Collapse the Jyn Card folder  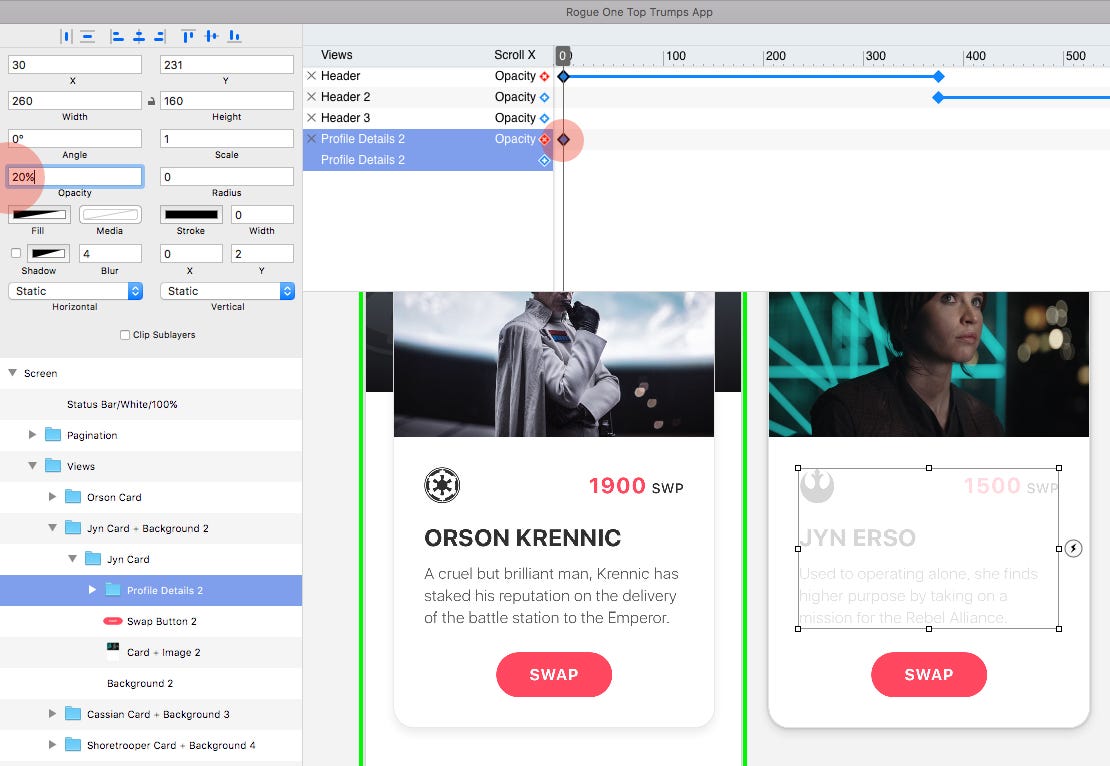coord(71,559)
